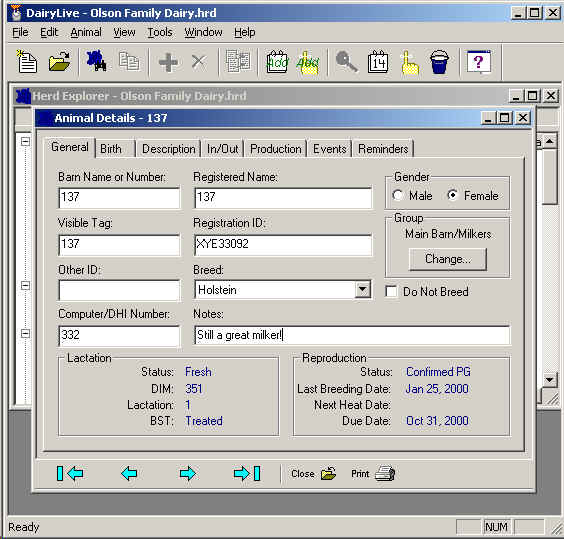Click the NUM status bar indicator
Image resolution: width=564 pixels, height=539 pixels.
(497, 527)
